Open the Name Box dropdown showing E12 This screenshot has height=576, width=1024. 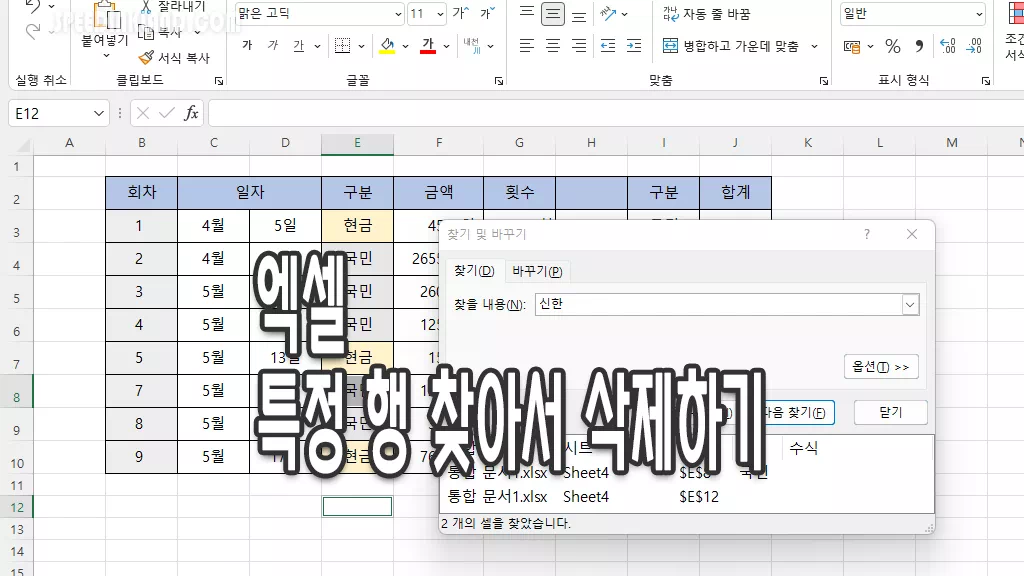pos(98,114)
